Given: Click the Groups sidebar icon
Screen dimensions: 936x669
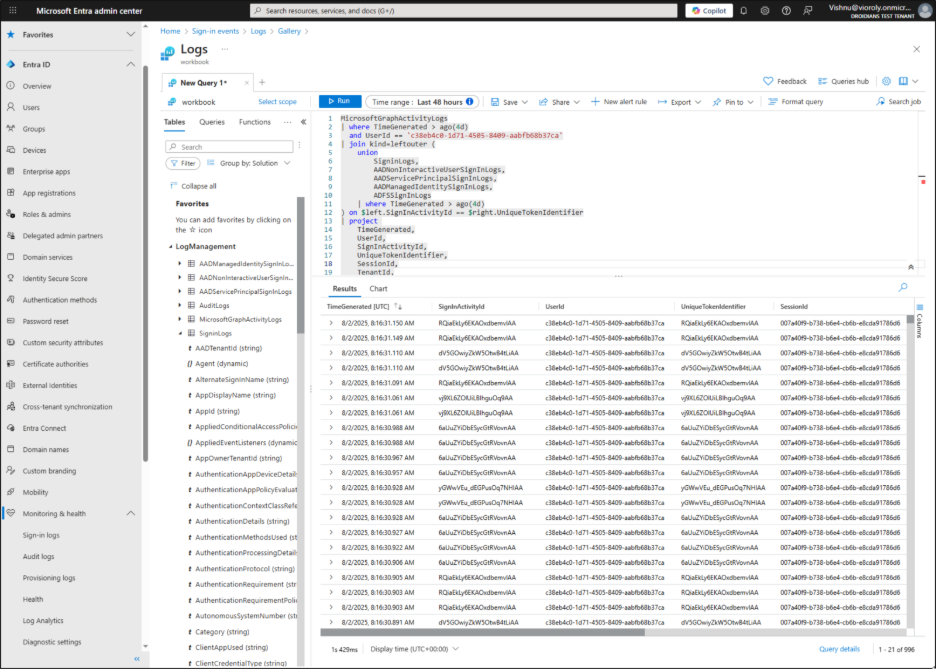Looking at the screenshot, I should [x=11, y=128].
